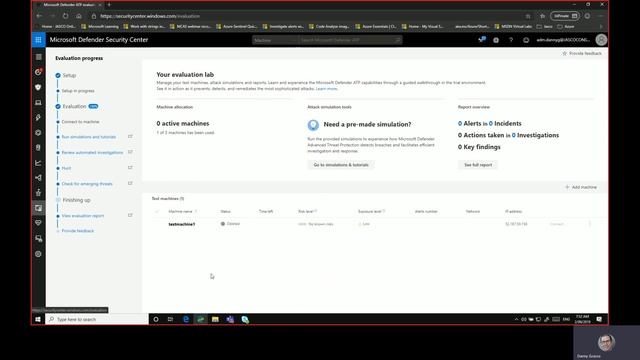Open the shield Incidents sidebar icon
The height and width of the screenshot is (360, 640).
[38, 87]
